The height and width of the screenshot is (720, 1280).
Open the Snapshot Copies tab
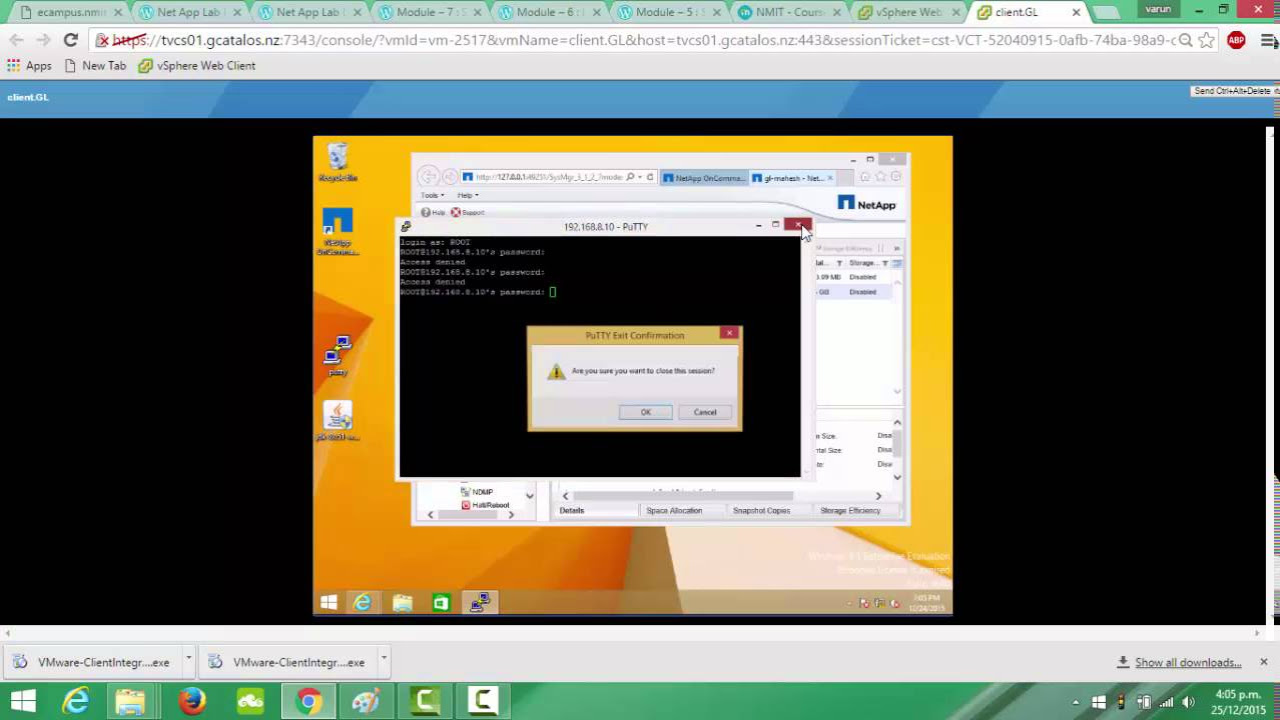[x=761, y=510]
